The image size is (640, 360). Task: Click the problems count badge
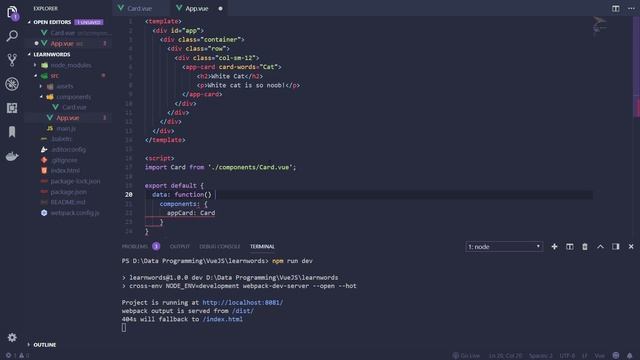point(156,246)
